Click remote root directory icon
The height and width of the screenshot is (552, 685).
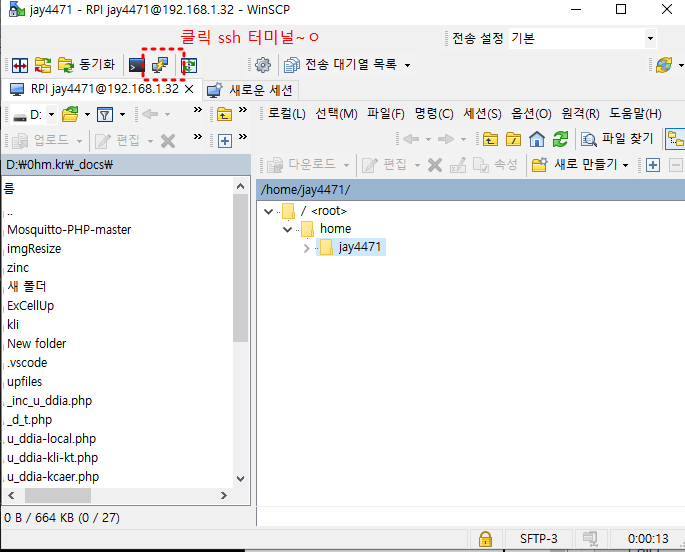[x=513, y=140]
